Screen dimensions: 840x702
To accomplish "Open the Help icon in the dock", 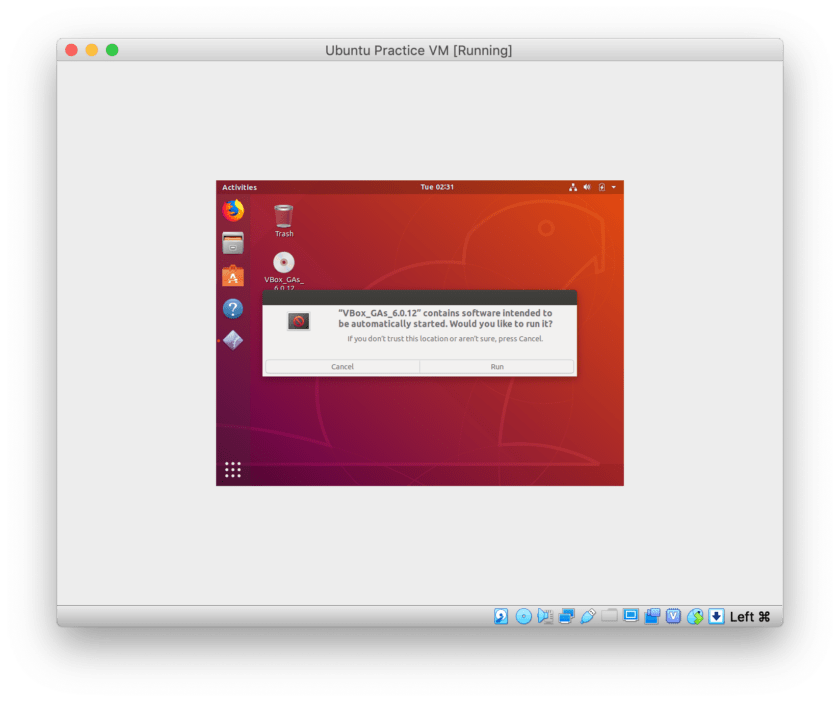I will tap(233, 309).
